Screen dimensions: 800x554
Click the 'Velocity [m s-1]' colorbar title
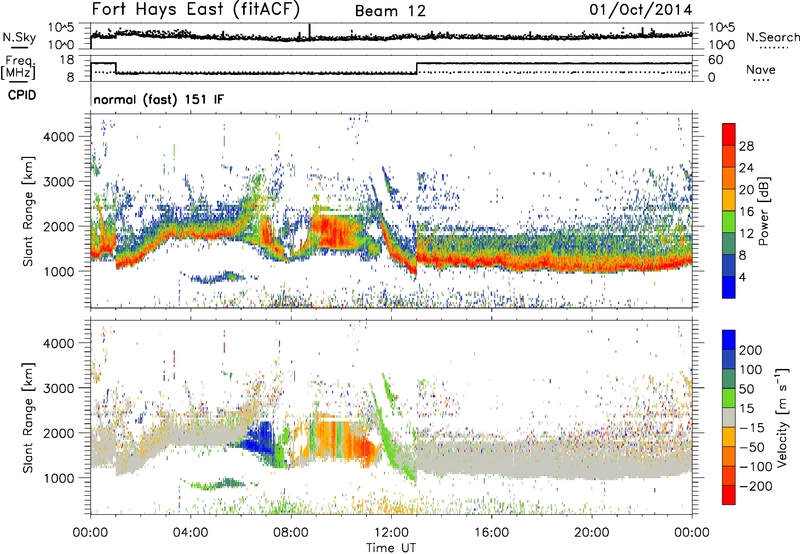pyautogui.click(x=782, y=417)
